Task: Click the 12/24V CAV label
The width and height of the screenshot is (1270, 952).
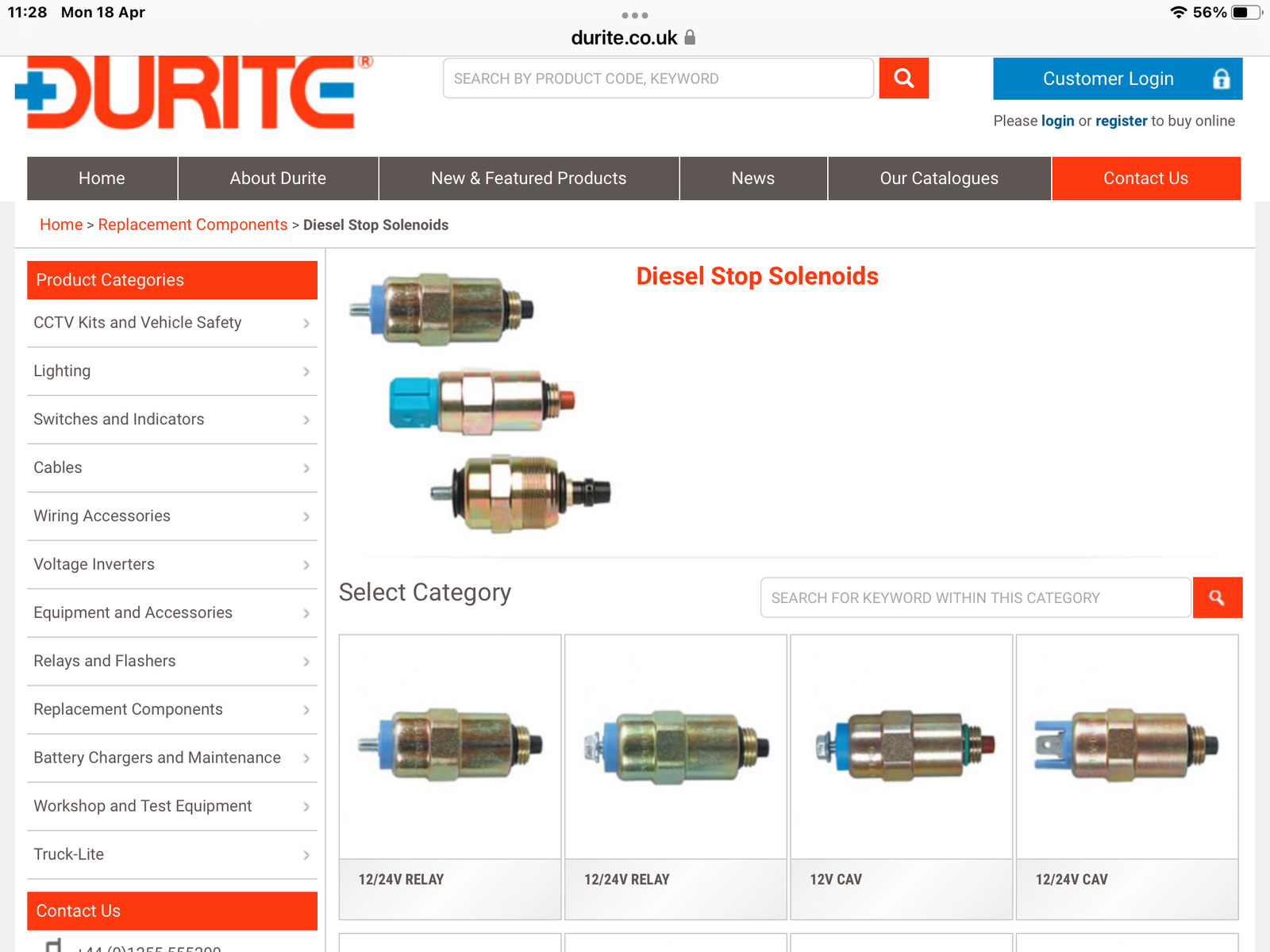Action: tap(1072, 879)
